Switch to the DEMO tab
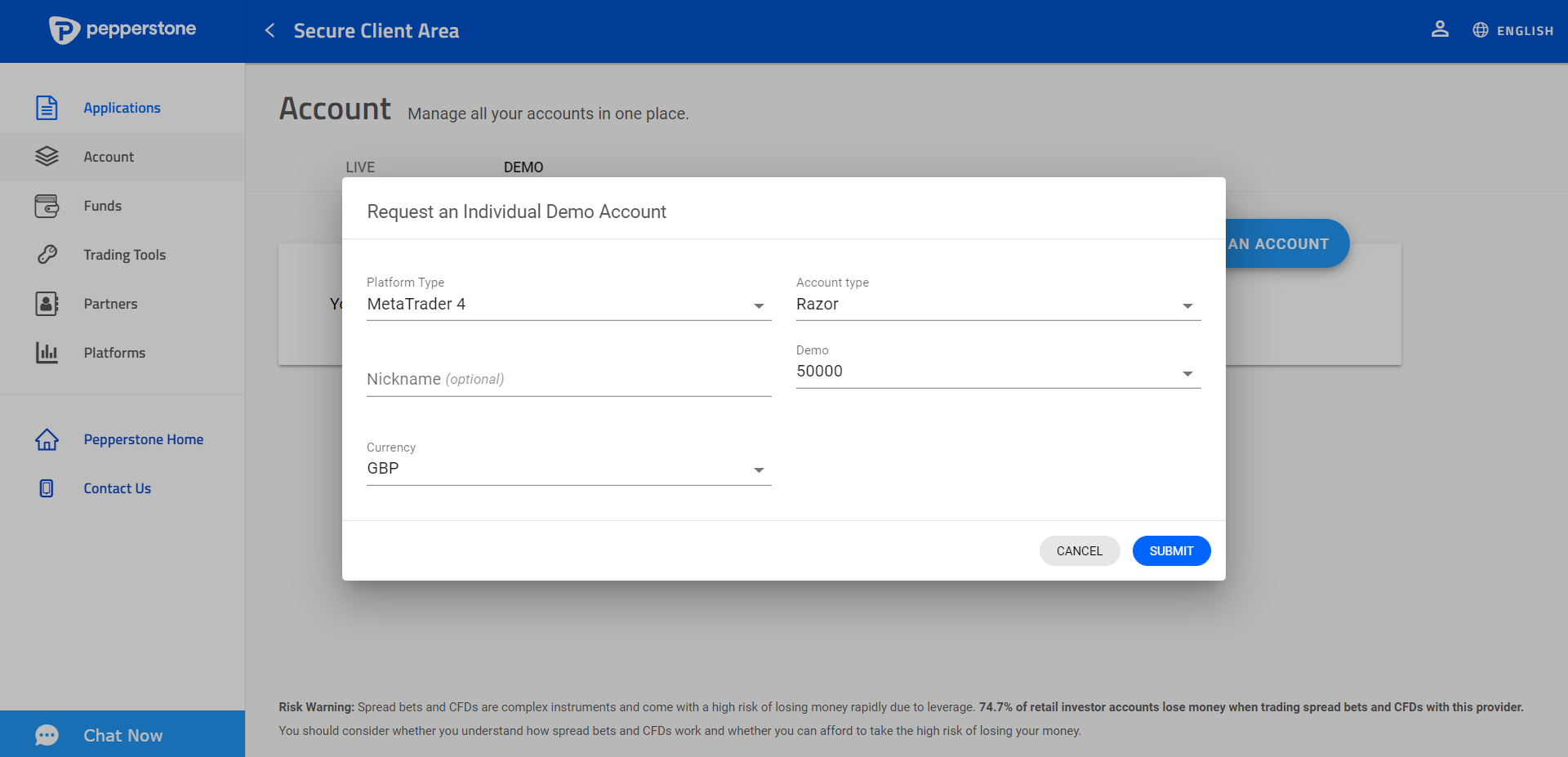This screenshot has width=1568, height=757. [523, 167]
